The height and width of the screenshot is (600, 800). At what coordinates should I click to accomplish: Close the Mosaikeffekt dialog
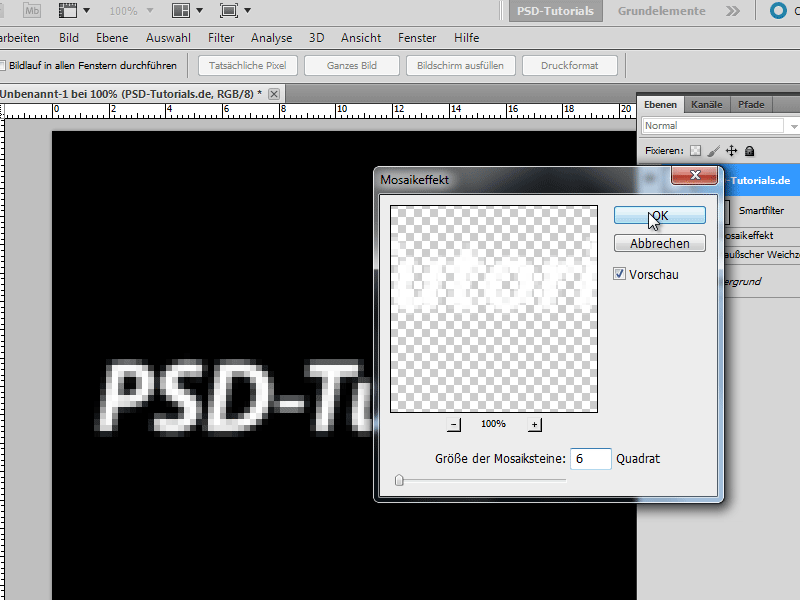tap(695, 175)
